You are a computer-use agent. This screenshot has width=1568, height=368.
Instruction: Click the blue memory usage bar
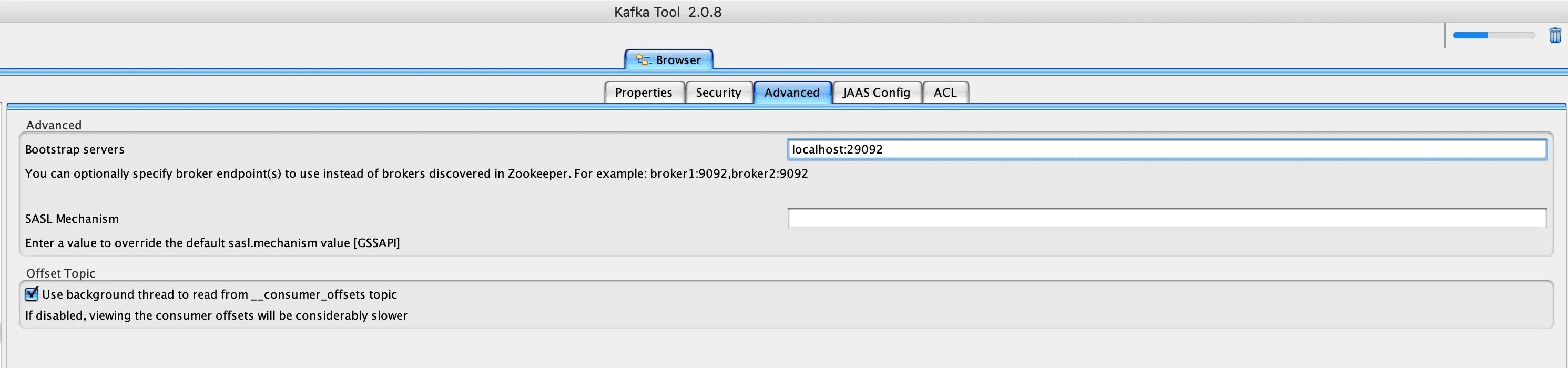pos(1494,35)
